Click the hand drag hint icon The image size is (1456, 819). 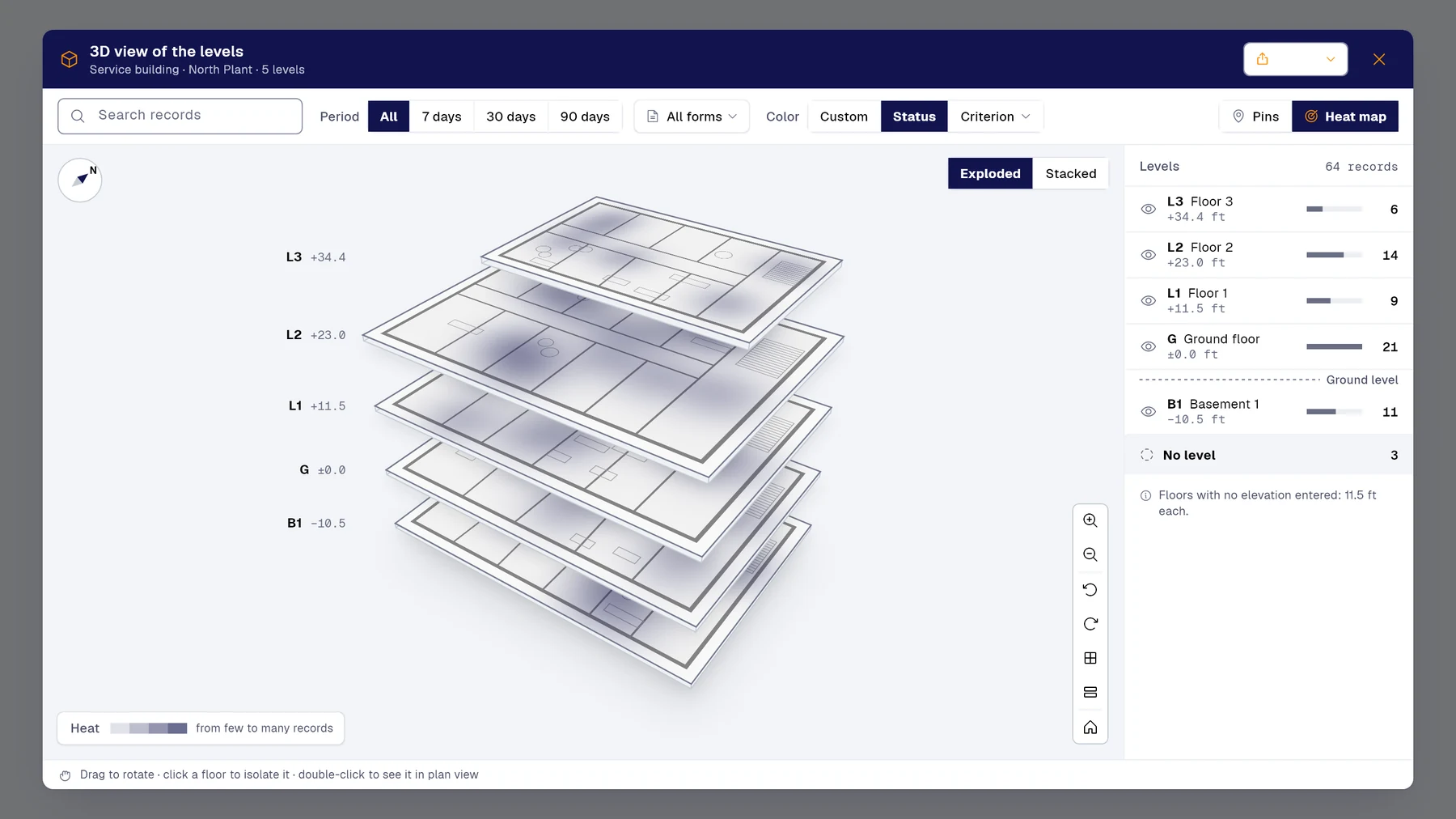66,775
